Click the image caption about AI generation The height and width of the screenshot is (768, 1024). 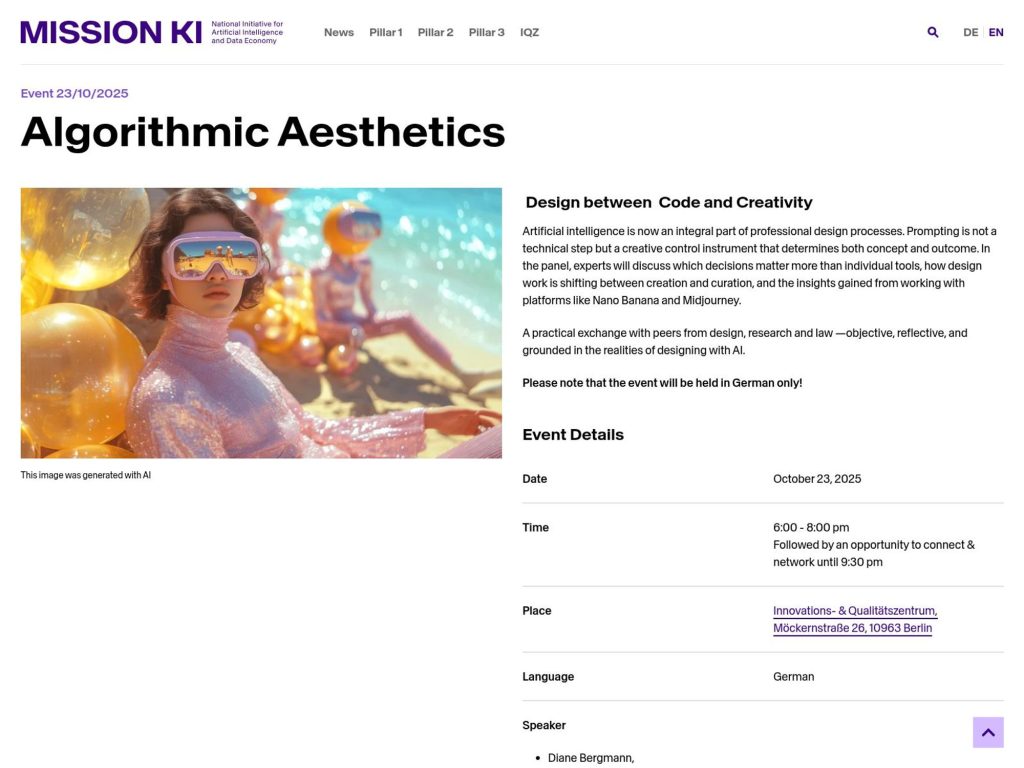click(x=85, y=474)
